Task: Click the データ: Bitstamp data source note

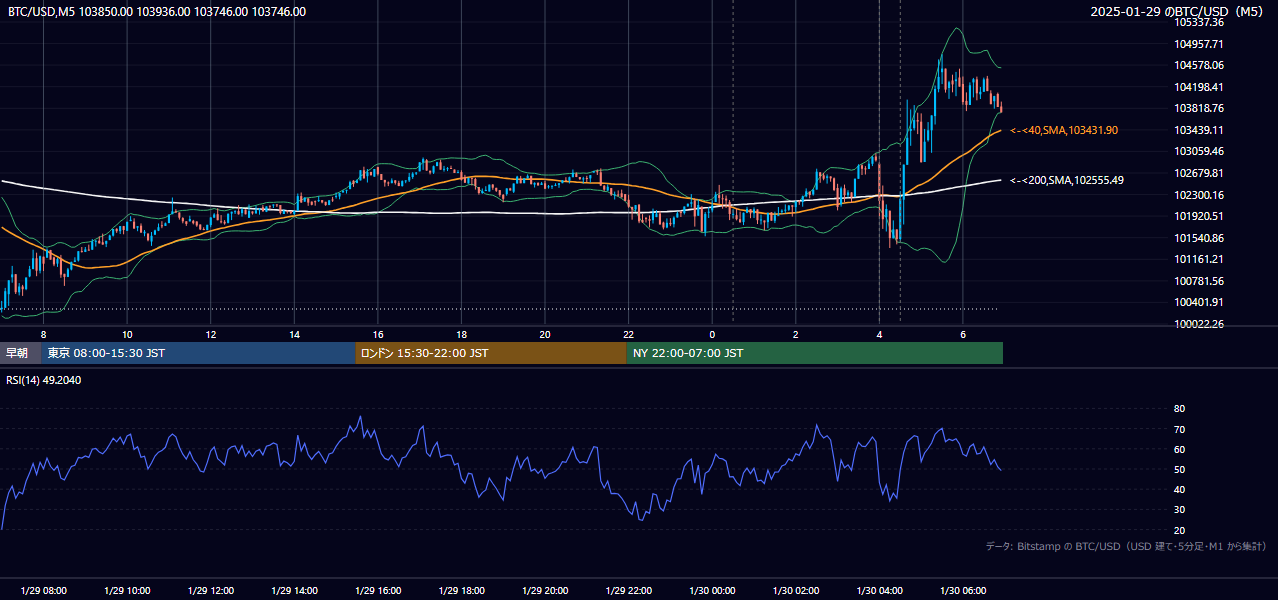Action: pos(1126,546)
